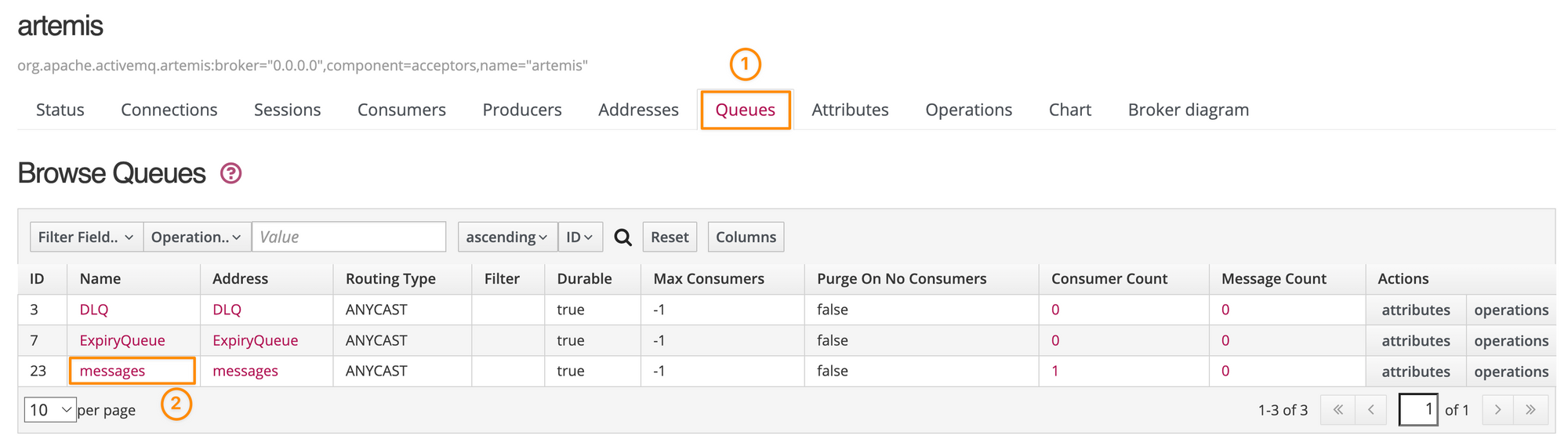Open the messages queue name link
This screenshot has width=1568, height=446.
(112, 372)
